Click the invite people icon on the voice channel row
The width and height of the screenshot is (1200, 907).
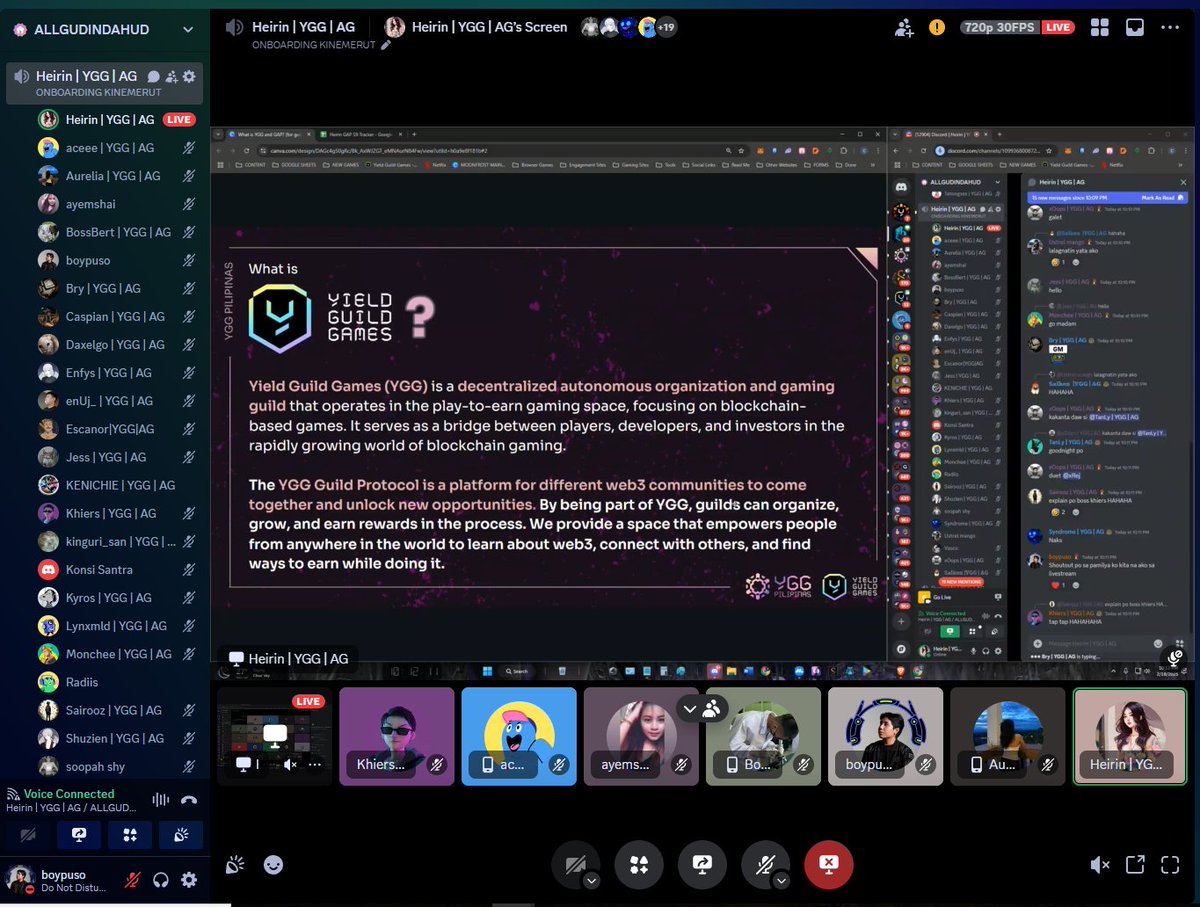[171, 76]
